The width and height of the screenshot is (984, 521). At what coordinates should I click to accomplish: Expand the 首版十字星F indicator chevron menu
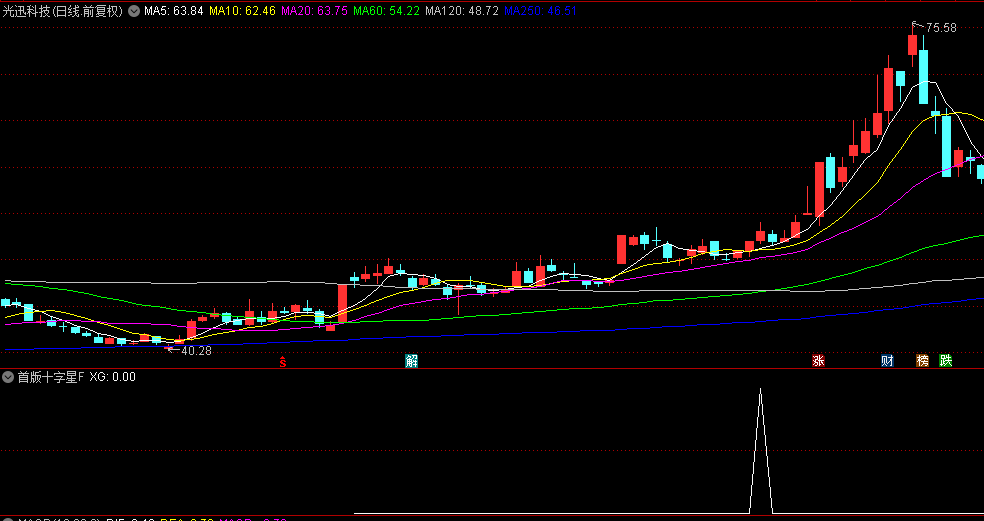[x=8, y=377]
